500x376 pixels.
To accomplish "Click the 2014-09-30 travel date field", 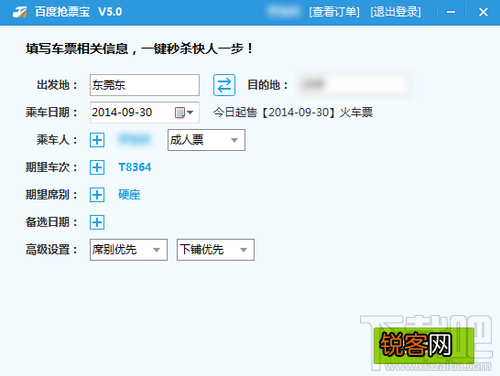I will tap(145, 112).
